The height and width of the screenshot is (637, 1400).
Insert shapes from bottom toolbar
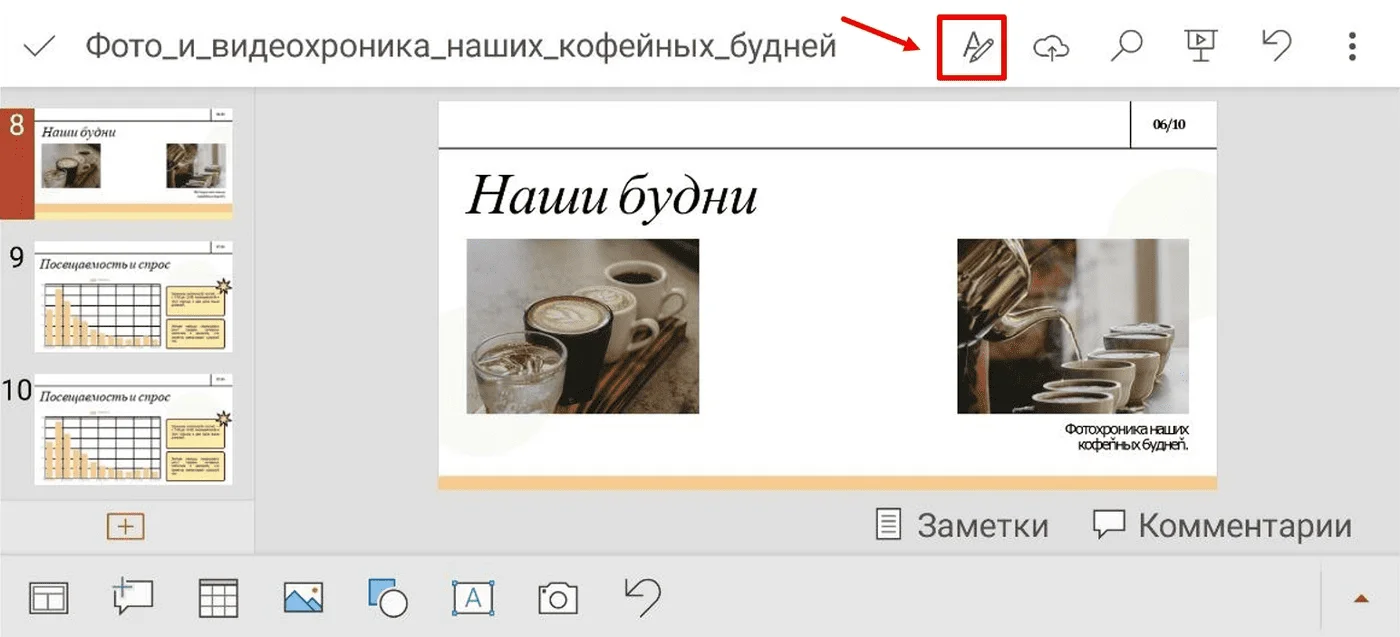(388, 598)
